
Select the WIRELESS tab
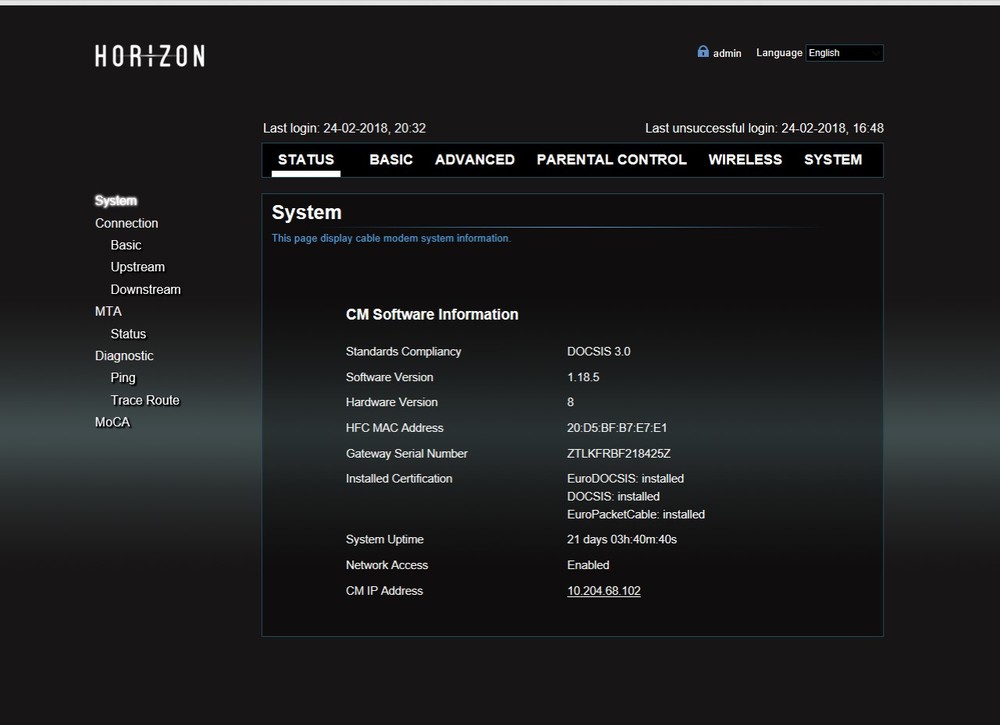pyautogui.click(x=745, y=160)
